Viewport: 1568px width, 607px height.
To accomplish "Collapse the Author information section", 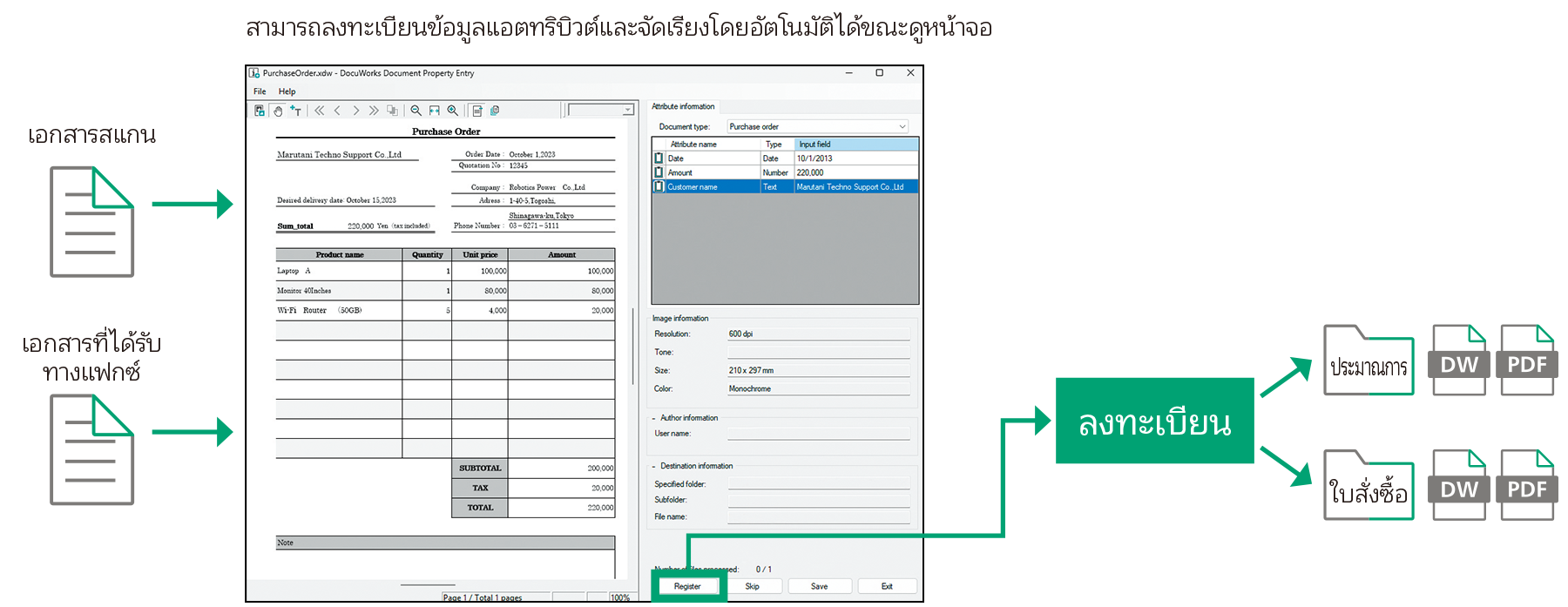I will pos(654,418).
